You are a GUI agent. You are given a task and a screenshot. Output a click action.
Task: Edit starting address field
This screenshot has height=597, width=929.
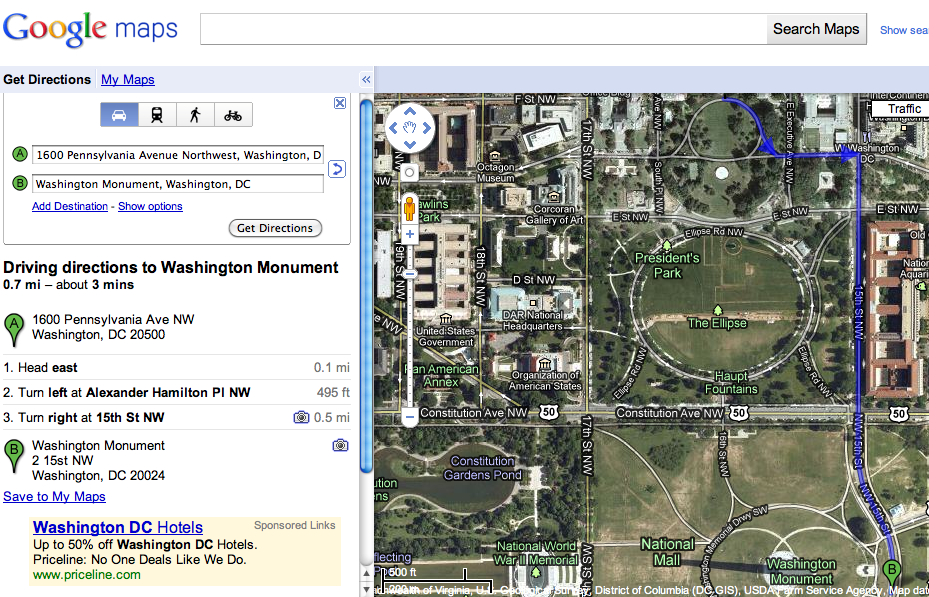coord(178,155)
